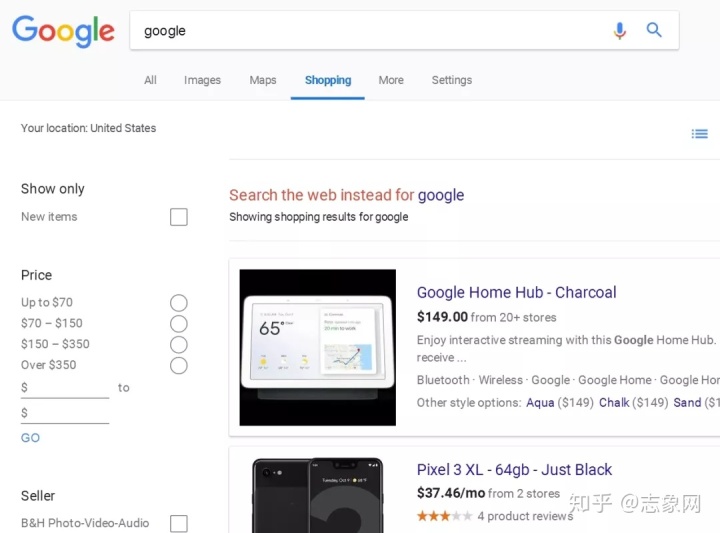
Task: Switch to the Maps tab
Action: 263,80
